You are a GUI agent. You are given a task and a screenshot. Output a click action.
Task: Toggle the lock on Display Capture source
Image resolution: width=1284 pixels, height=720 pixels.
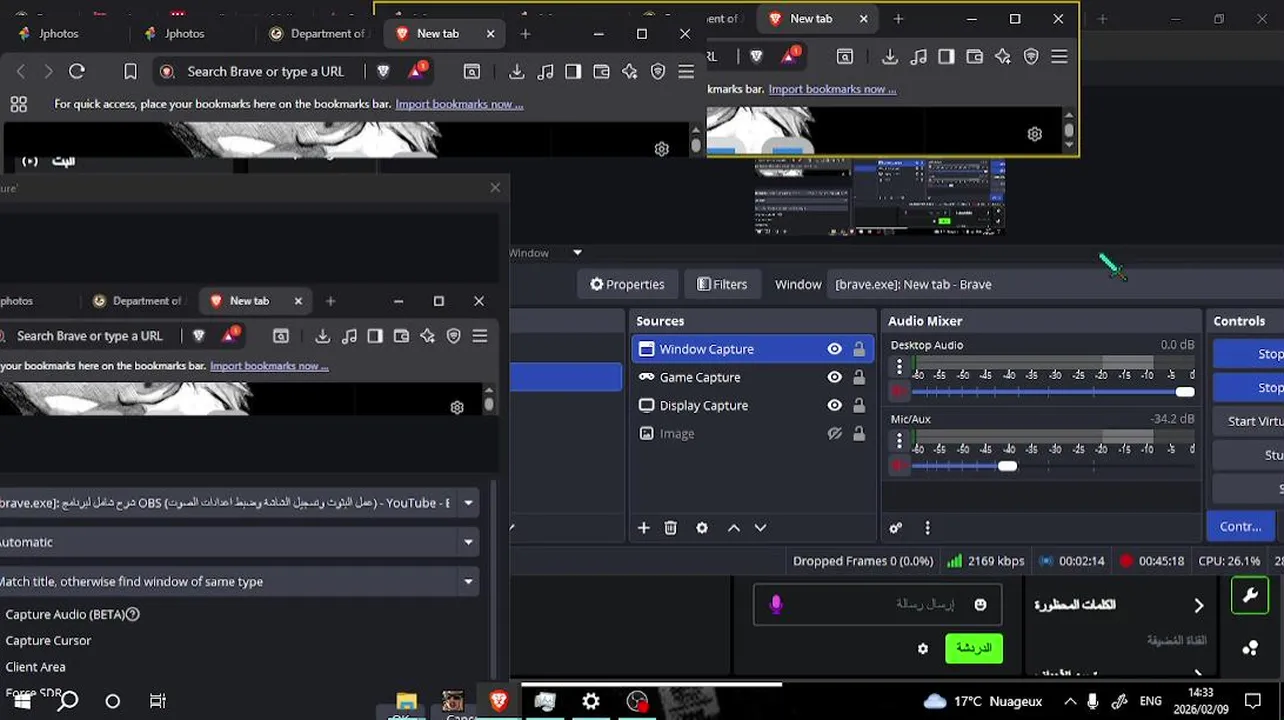pyautogui.click(x=859, y=405)
